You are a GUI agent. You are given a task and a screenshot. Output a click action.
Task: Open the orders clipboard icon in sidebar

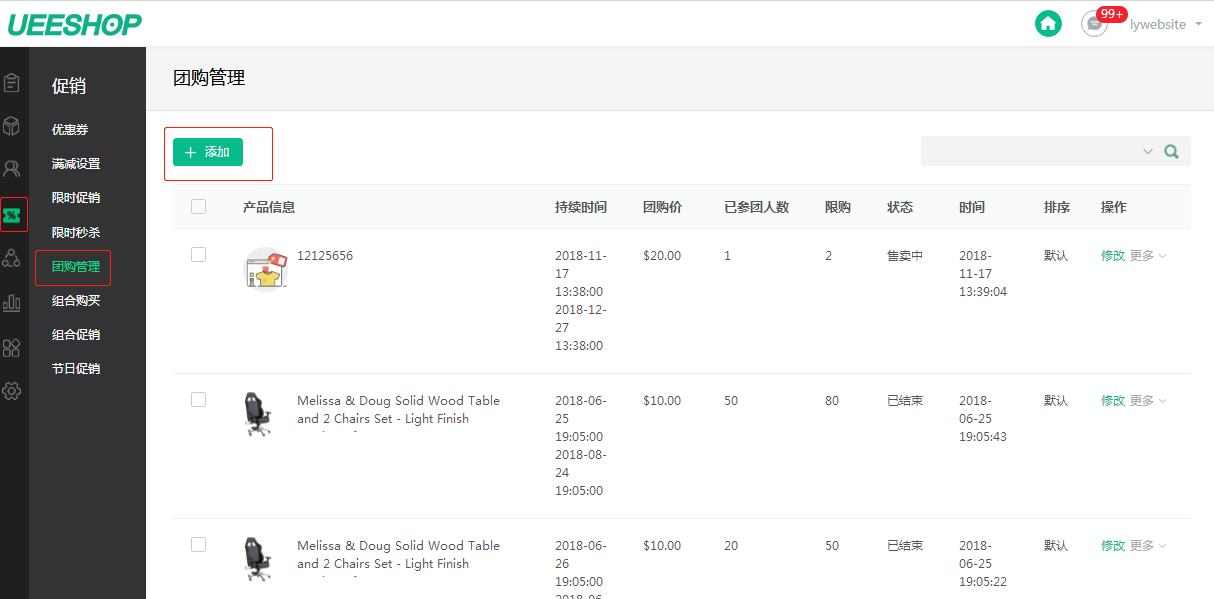pos(12,82)
